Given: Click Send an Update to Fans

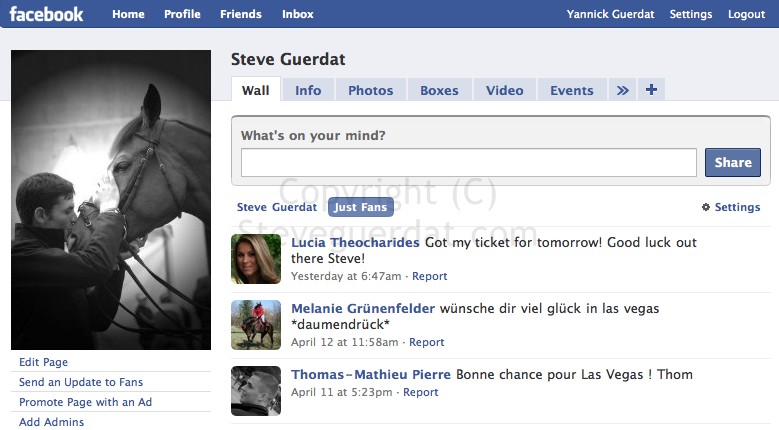Looking at the screenshot, I should [x=81, y=382].
